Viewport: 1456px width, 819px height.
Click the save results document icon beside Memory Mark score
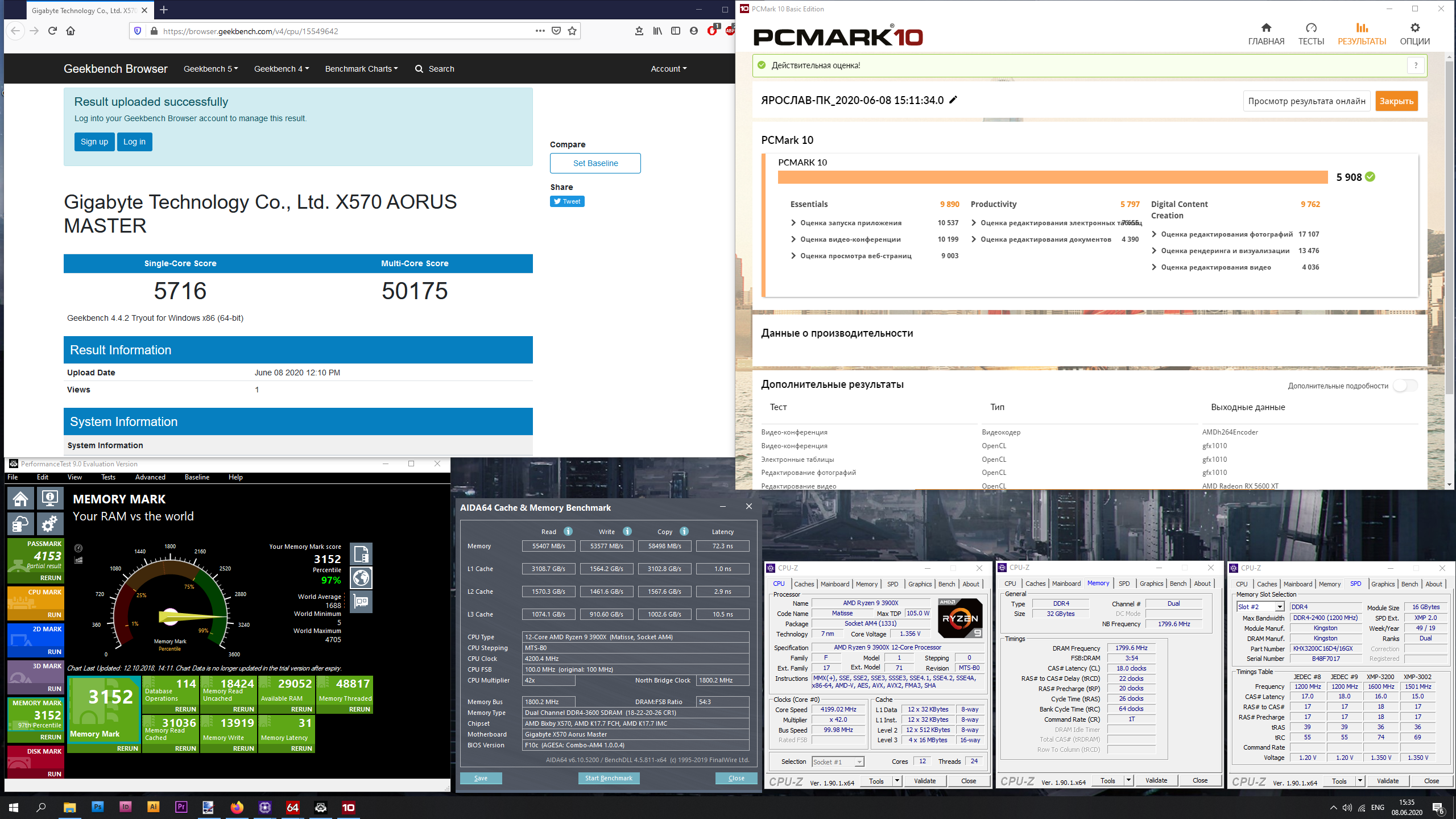click(361, 554)
